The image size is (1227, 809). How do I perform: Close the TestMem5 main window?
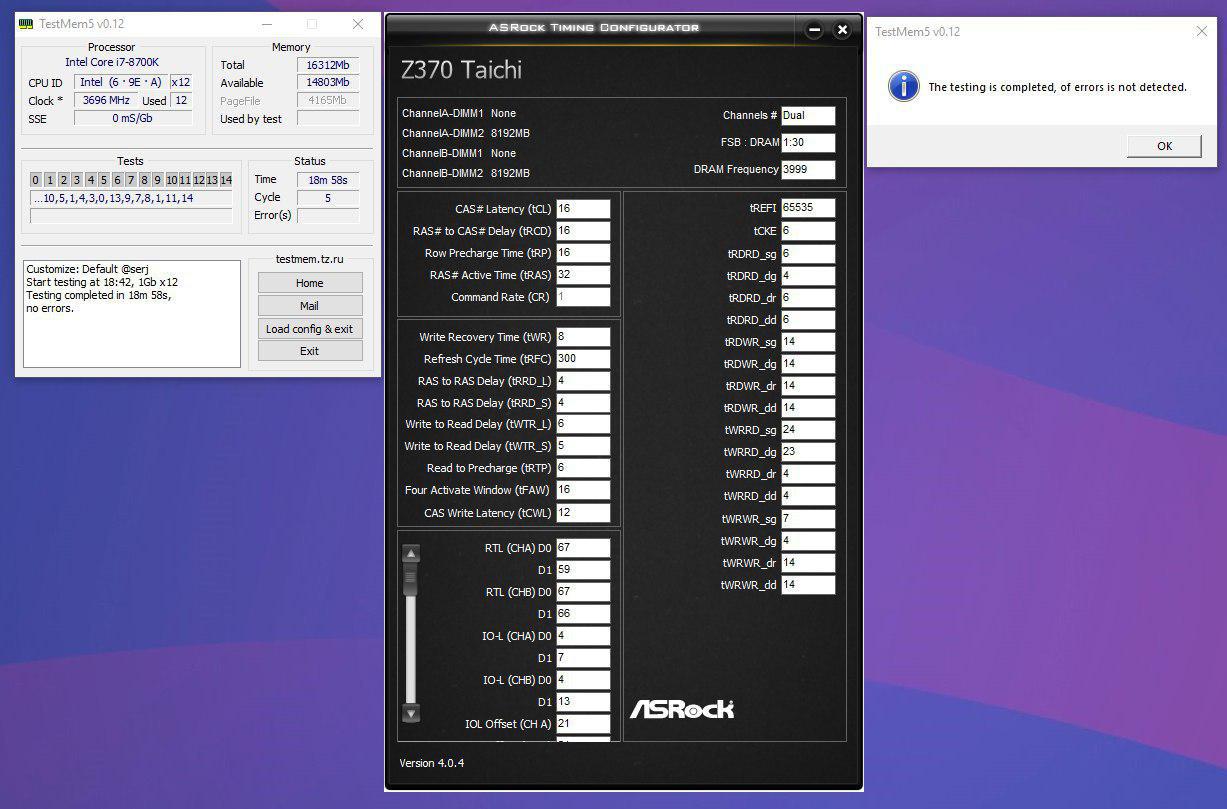click(358, 24)
